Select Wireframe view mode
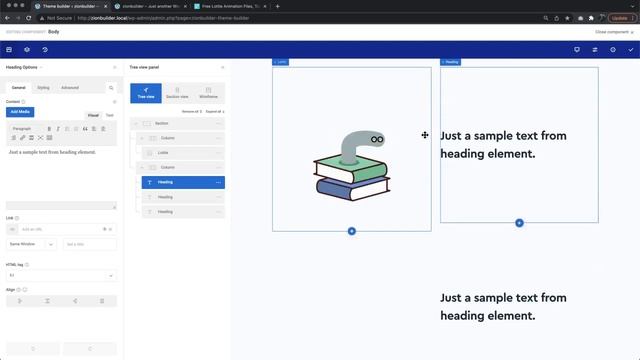 tap(209, 93)
